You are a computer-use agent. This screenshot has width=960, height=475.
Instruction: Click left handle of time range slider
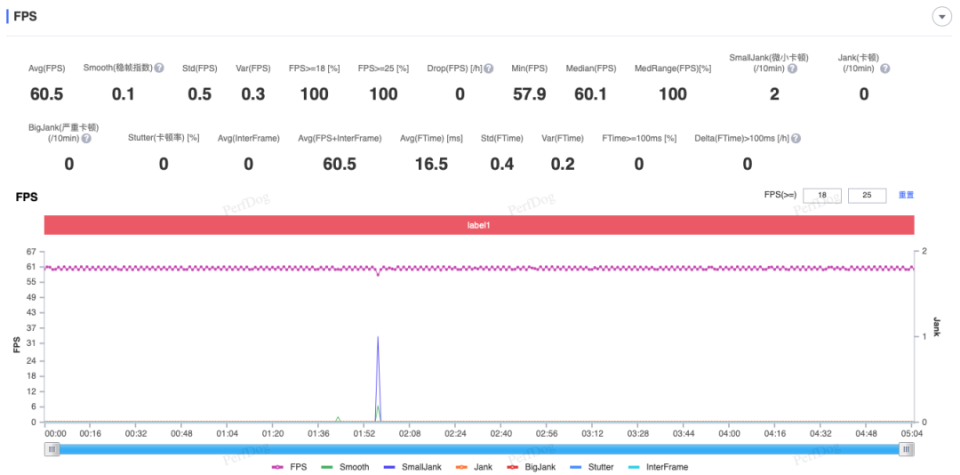coord(52,449)
